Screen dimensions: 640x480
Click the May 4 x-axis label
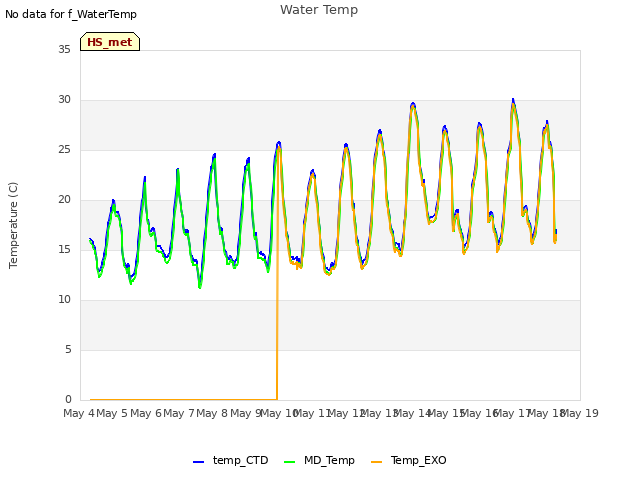[x=79, y=413]
